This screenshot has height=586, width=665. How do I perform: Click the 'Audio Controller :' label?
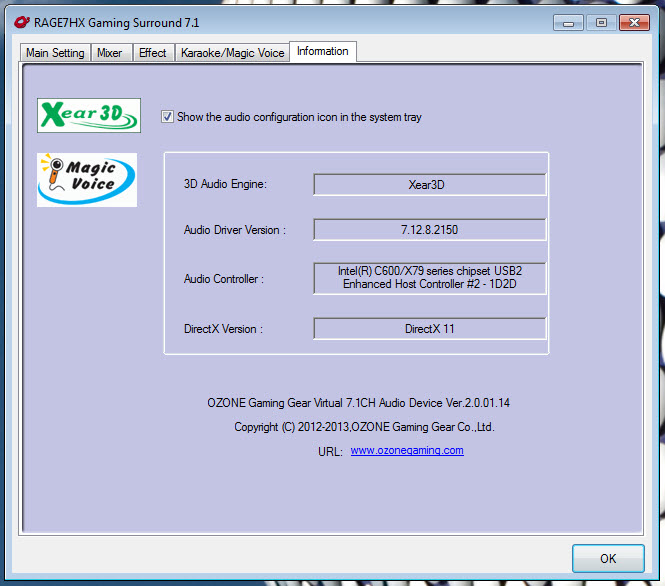point(224,279)
